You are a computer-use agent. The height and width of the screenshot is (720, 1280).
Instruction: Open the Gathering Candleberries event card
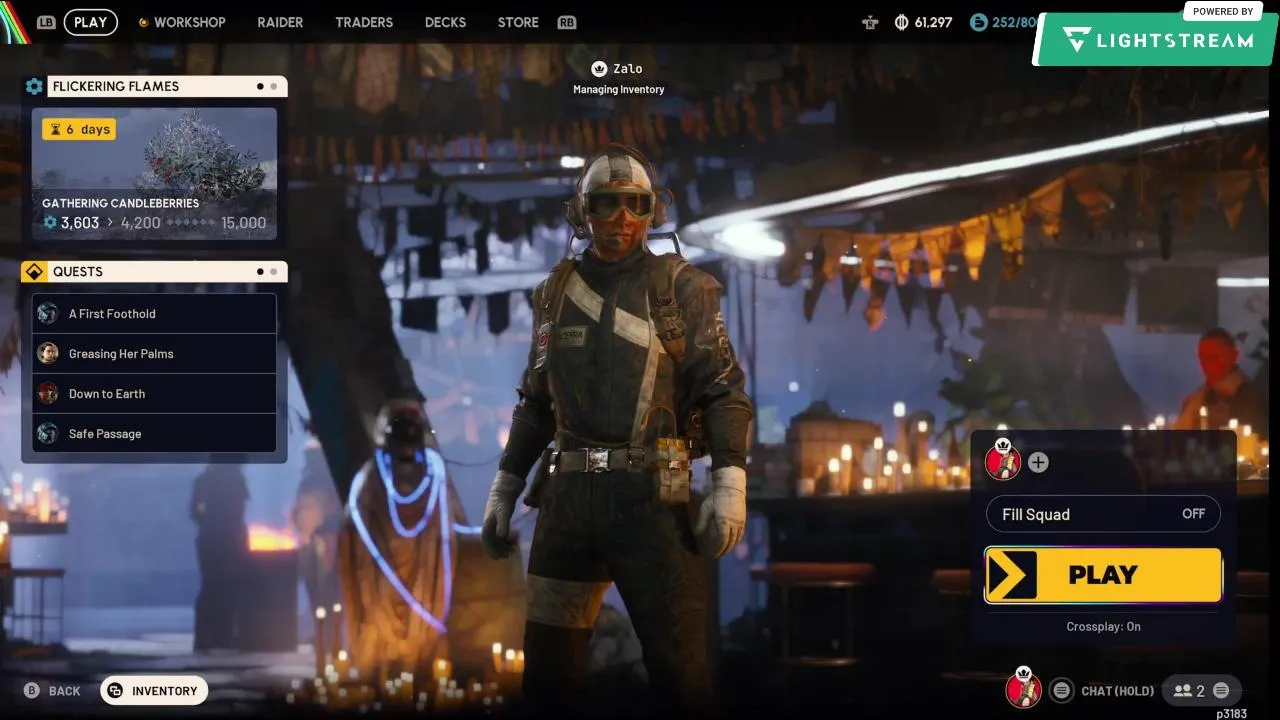tap(154, 174)
